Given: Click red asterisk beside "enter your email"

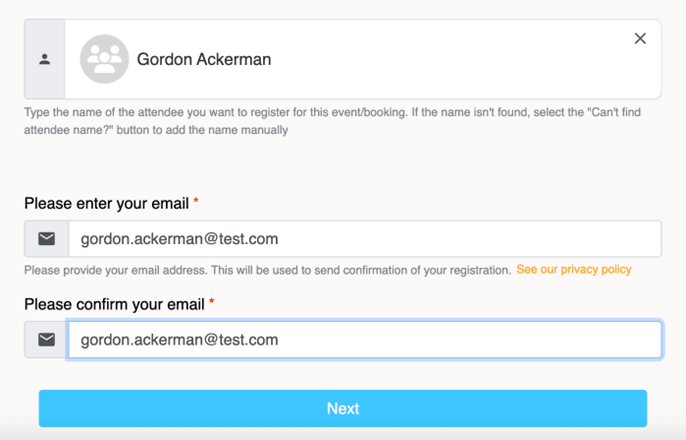Looking at the screenshot, I should pos(196,203).
